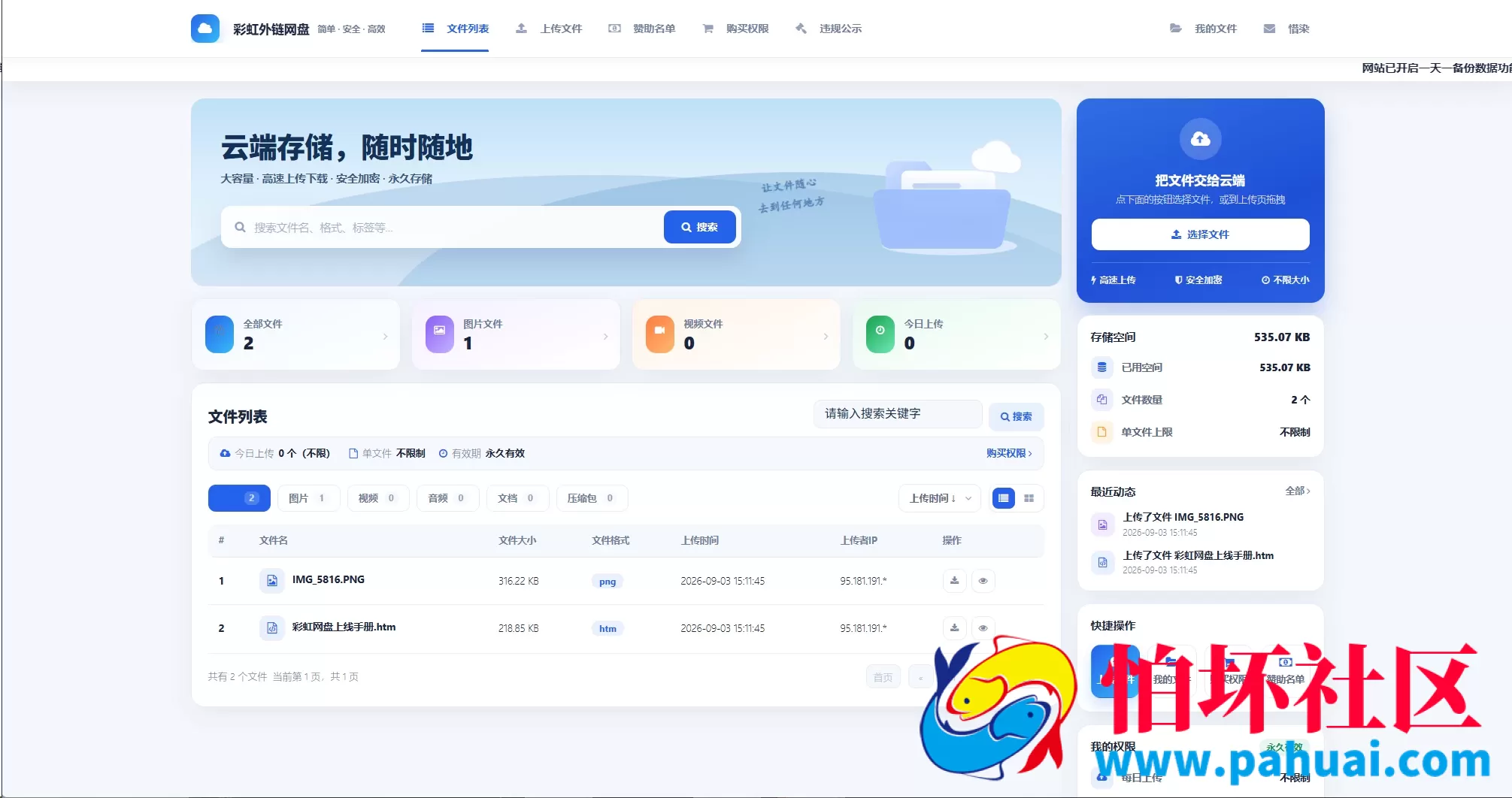Filter file list by 图片
Image resolution: width=1512 pixels, height=798 pixels.
coord(308,498)
